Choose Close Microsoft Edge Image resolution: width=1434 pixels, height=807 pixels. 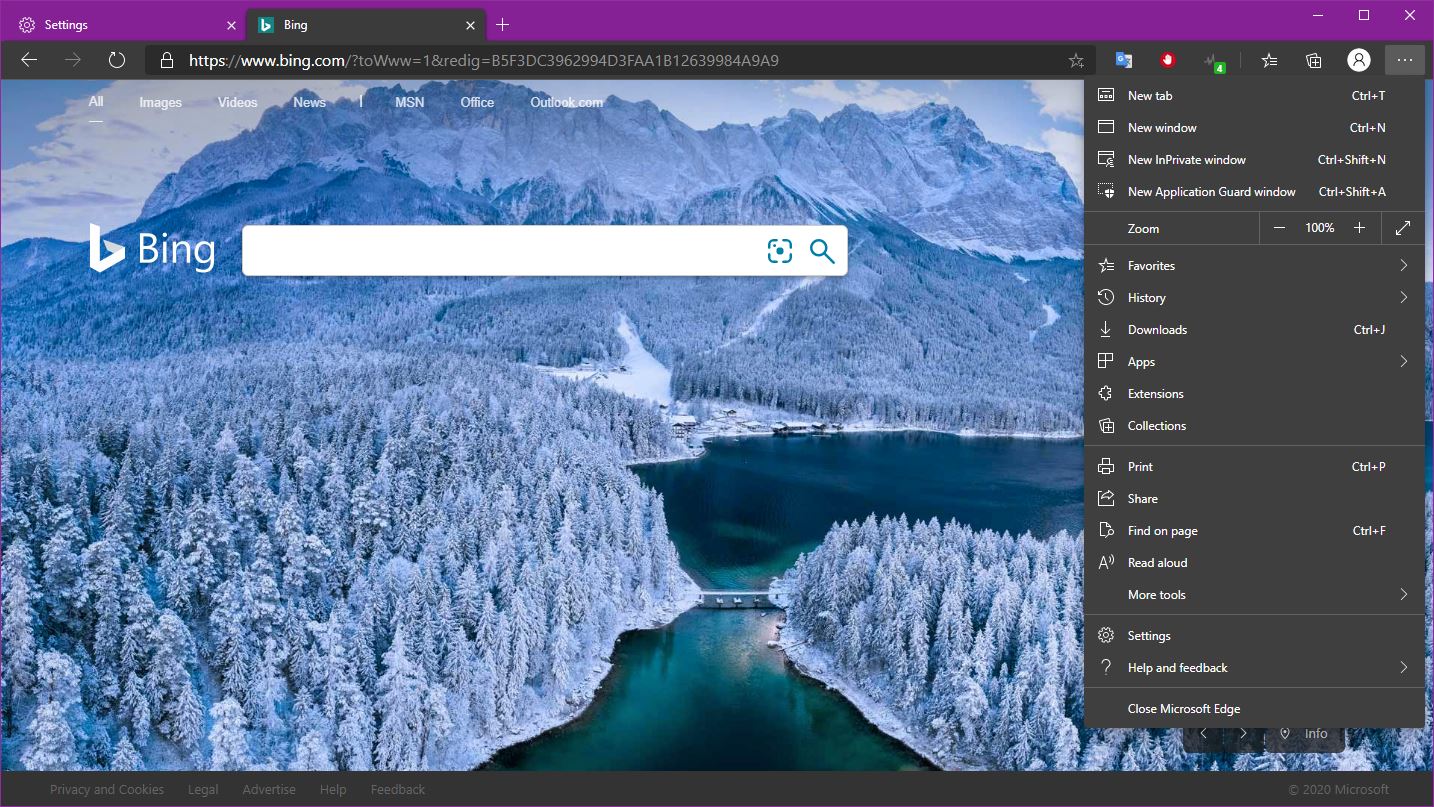coord(1254,708)
